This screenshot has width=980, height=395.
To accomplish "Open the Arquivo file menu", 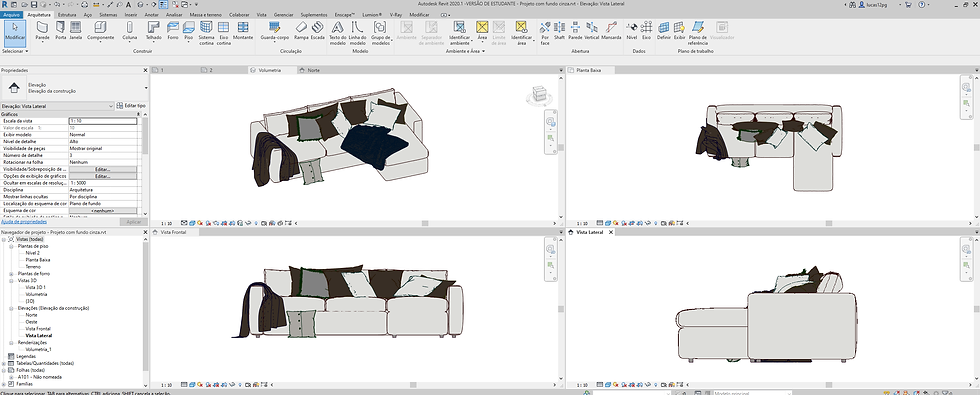I will [12, 14].
